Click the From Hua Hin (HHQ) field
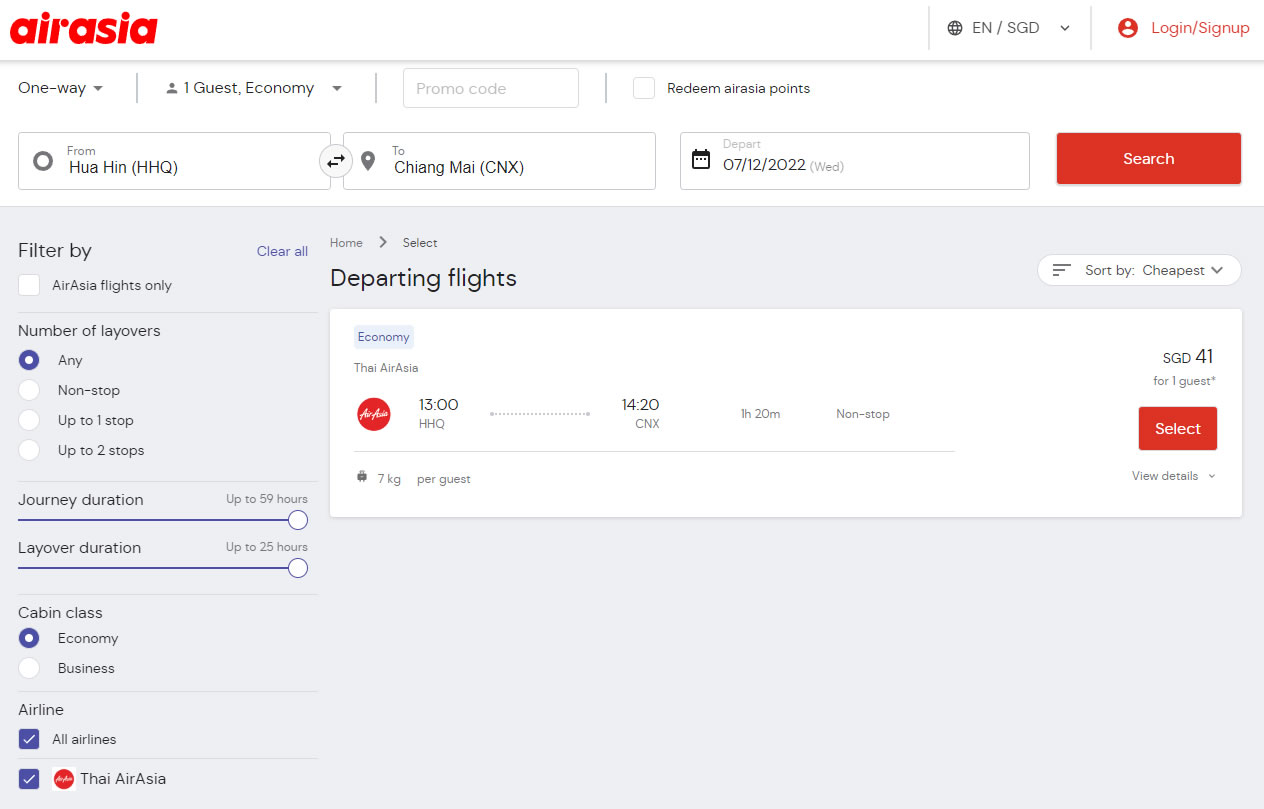The width and height of the screenshot is (1264, 809). 174,161
